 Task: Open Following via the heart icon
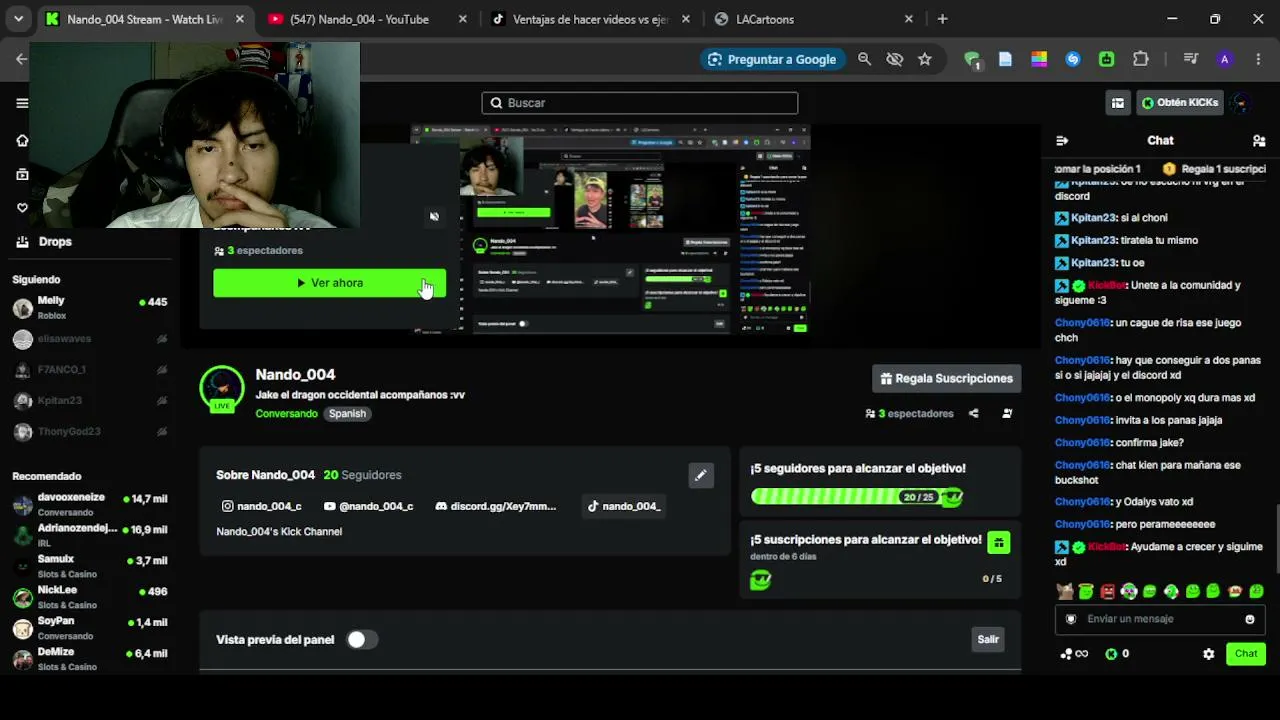(x=22, y=208)
